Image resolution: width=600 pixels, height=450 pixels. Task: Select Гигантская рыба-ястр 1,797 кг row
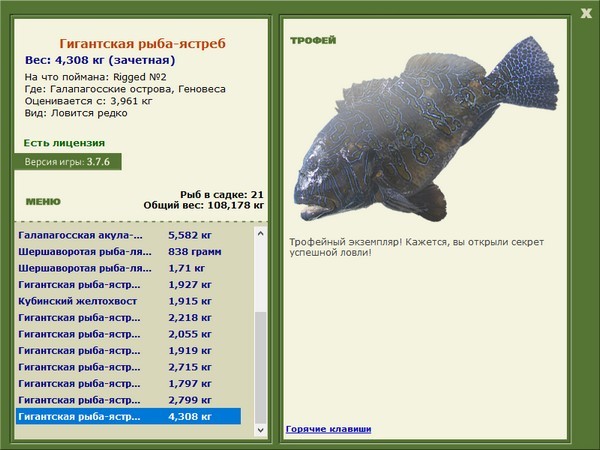(x=128, y=383)
